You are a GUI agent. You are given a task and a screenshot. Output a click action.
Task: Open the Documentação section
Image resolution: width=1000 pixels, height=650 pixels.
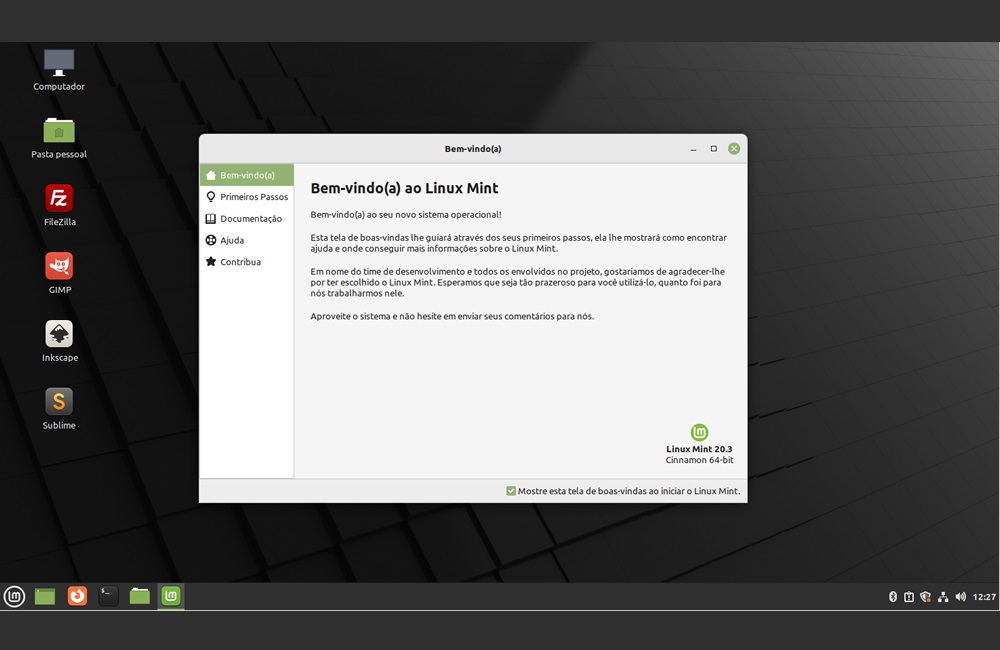pyautogui.click(x=246, y=219)
